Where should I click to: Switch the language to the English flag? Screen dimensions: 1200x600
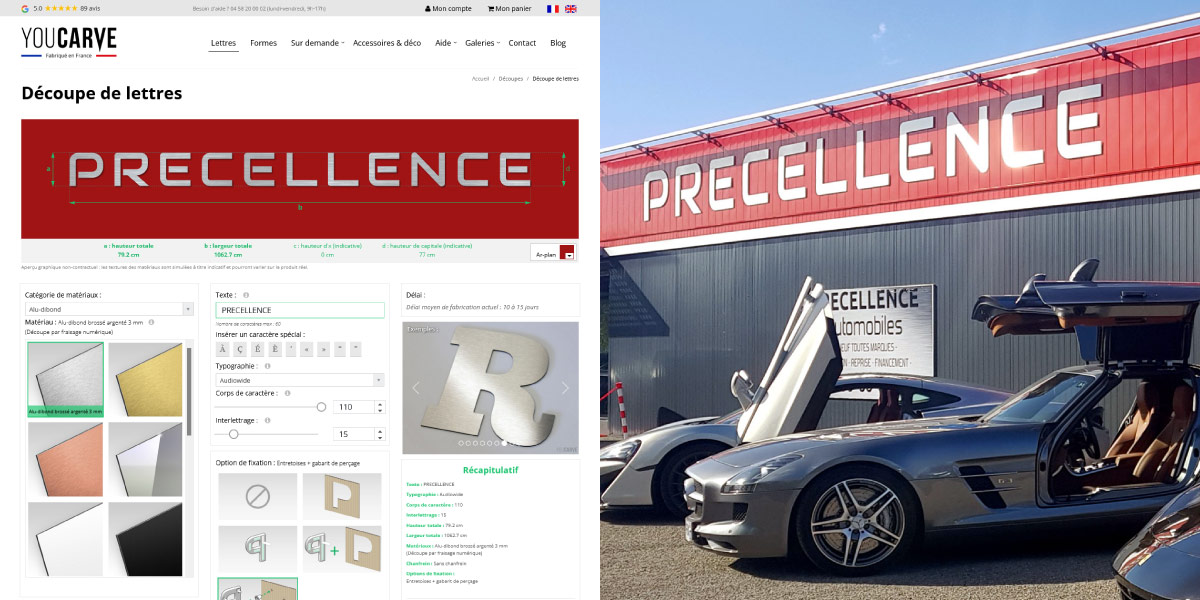[x=571, y=9]
